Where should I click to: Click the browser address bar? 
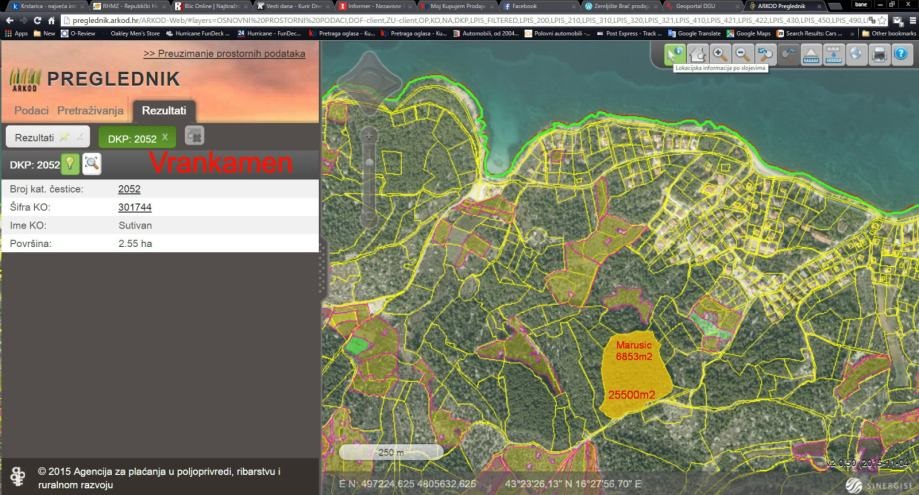(450, 19)
